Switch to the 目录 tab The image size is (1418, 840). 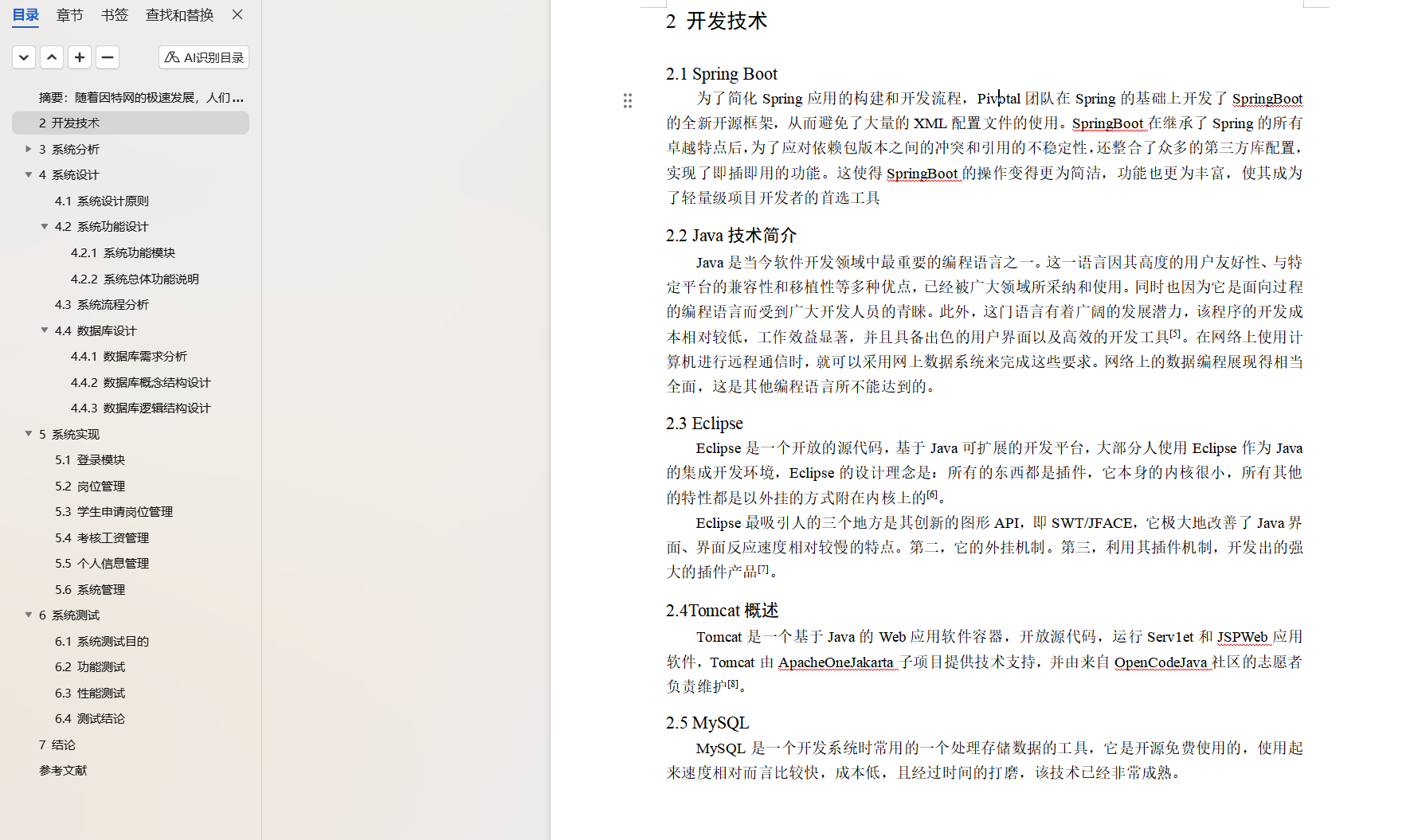point(25,14)
